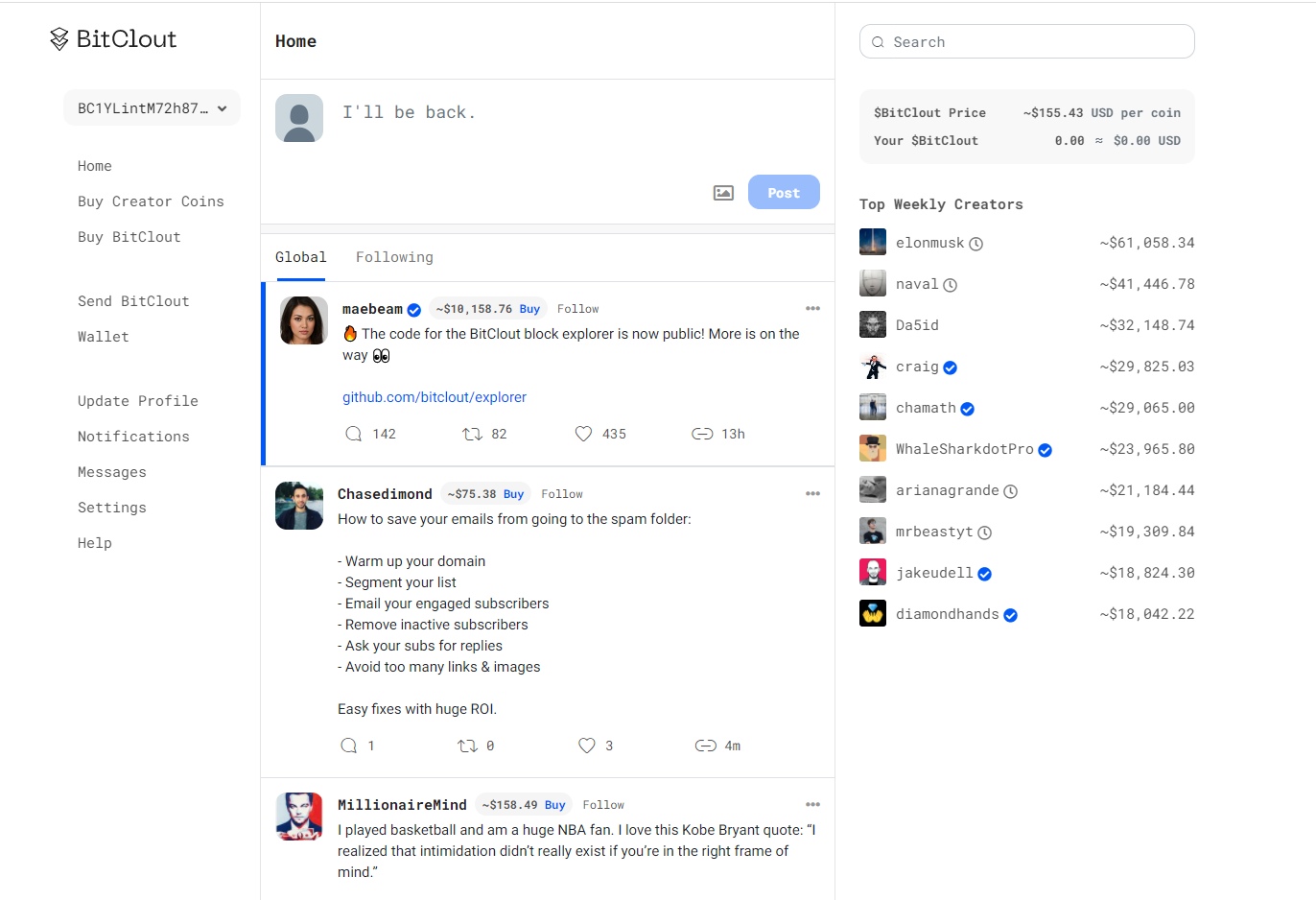Focus the Search input field

pos(1027,41)
